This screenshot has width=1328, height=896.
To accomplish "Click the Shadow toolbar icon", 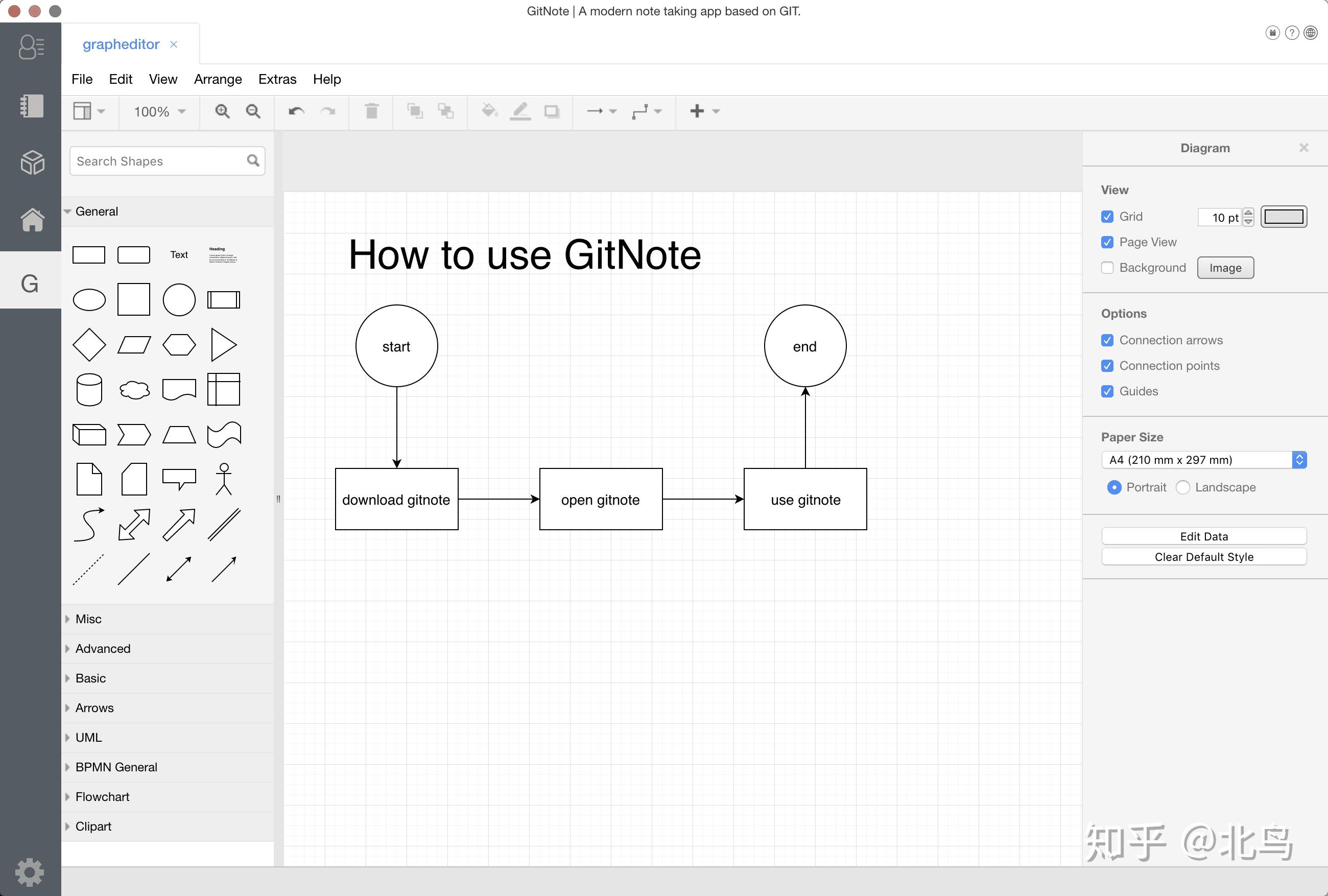I will [x=551, y=111].
